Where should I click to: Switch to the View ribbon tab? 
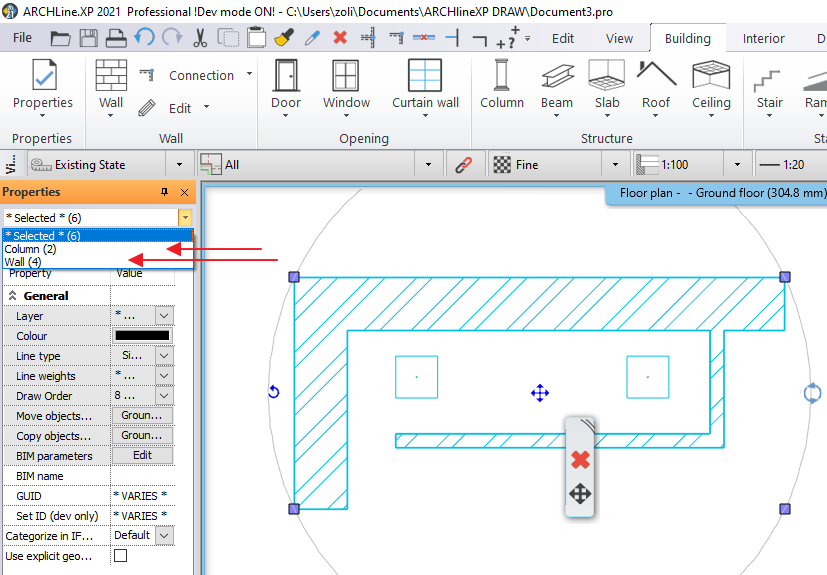(x=619, y=39)
